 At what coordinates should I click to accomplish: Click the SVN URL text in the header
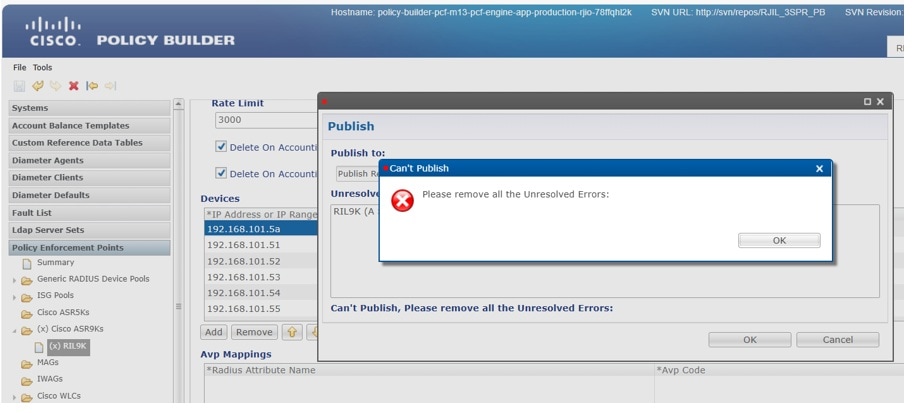pyautogui.click(x=738, y=12)
